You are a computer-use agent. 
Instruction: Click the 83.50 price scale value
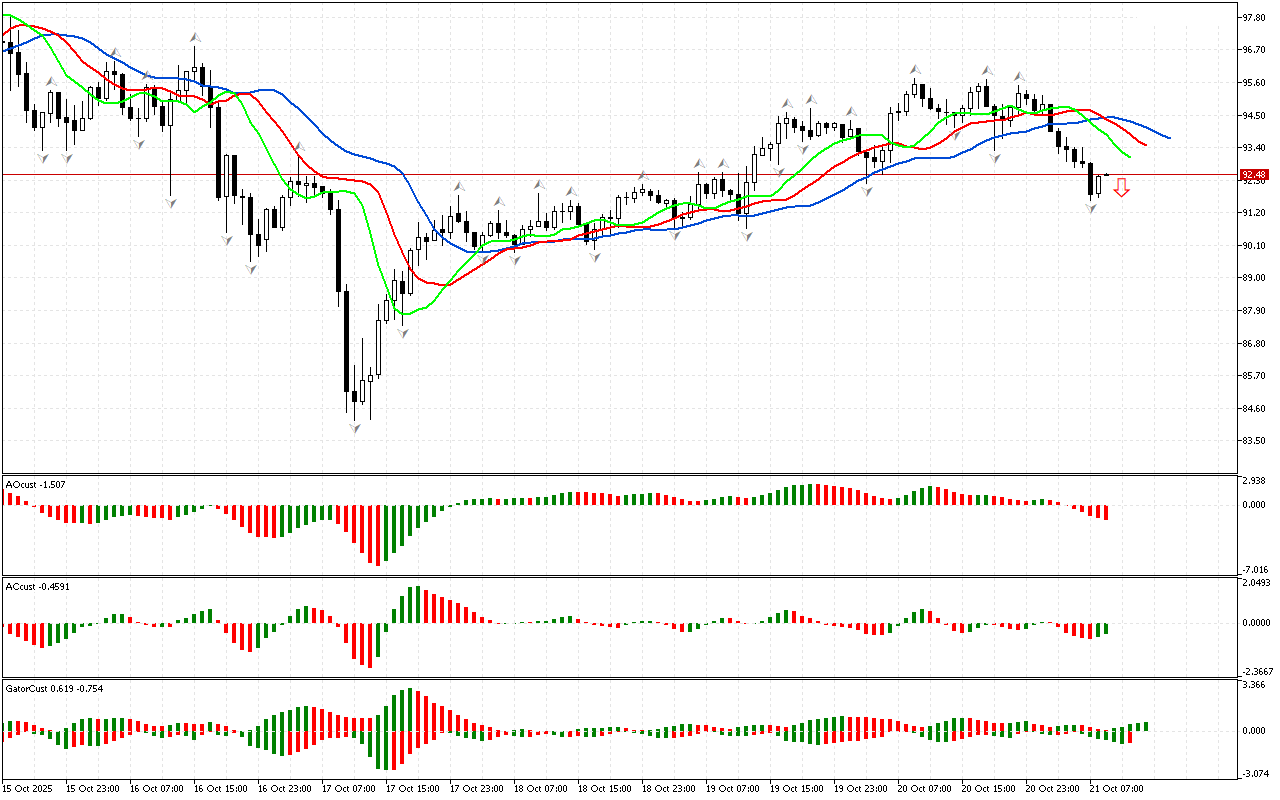1253,441
